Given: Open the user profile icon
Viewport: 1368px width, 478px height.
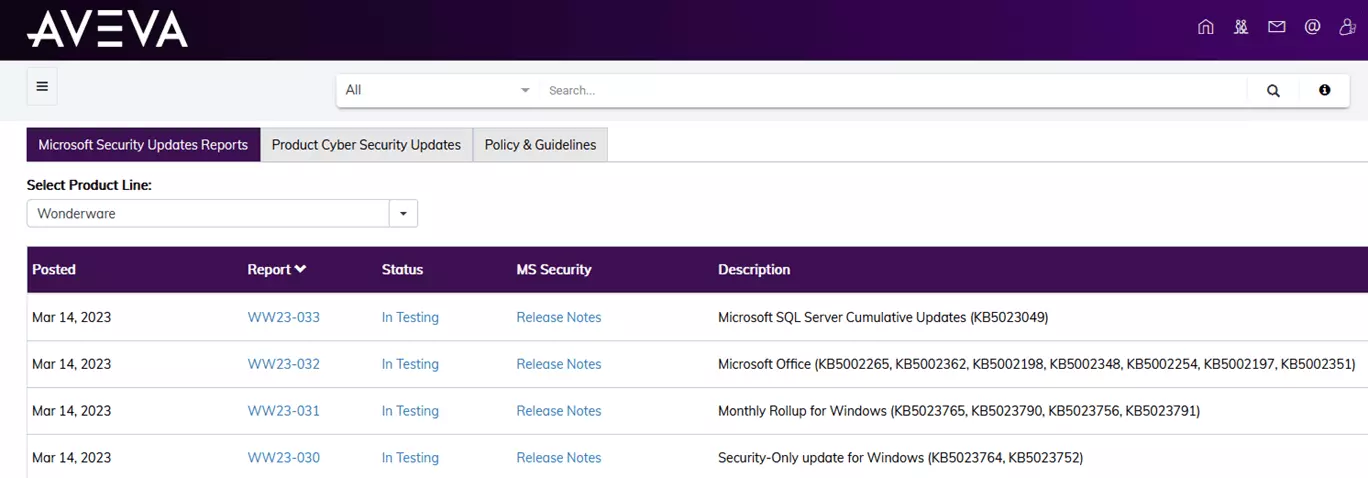Looking at the screenshot, I should click(x=1348, y=28).
